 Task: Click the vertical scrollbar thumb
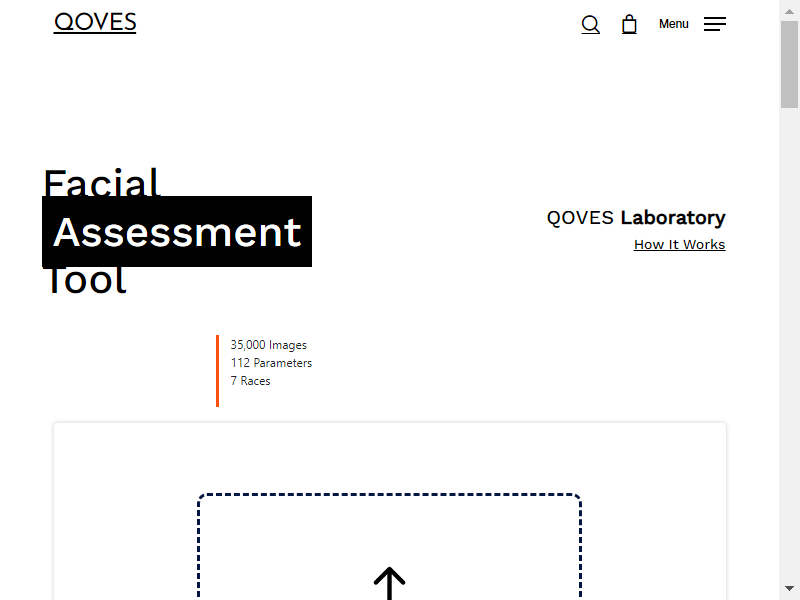(789, 65)
